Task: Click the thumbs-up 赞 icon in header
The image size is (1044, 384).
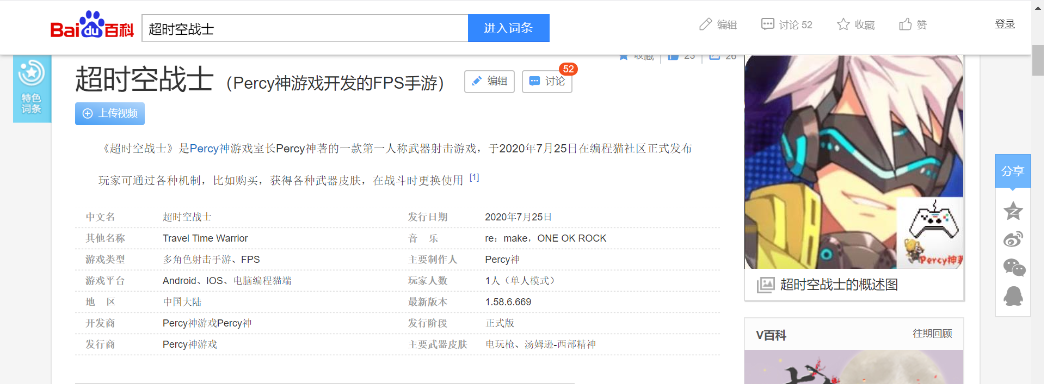Action: (x=905, y=25)
